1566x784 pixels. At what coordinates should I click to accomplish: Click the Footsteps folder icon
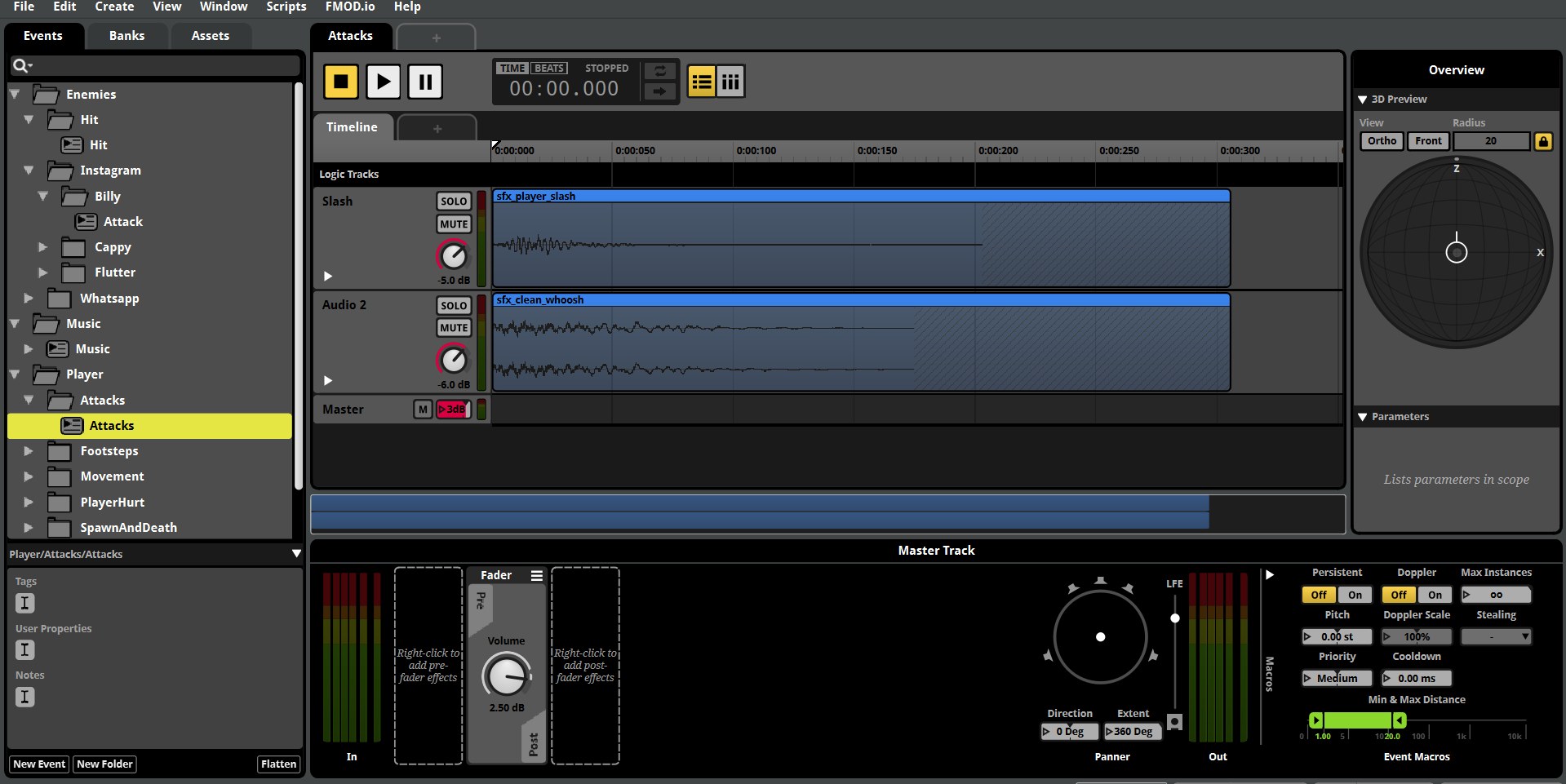tap(59, 451)
